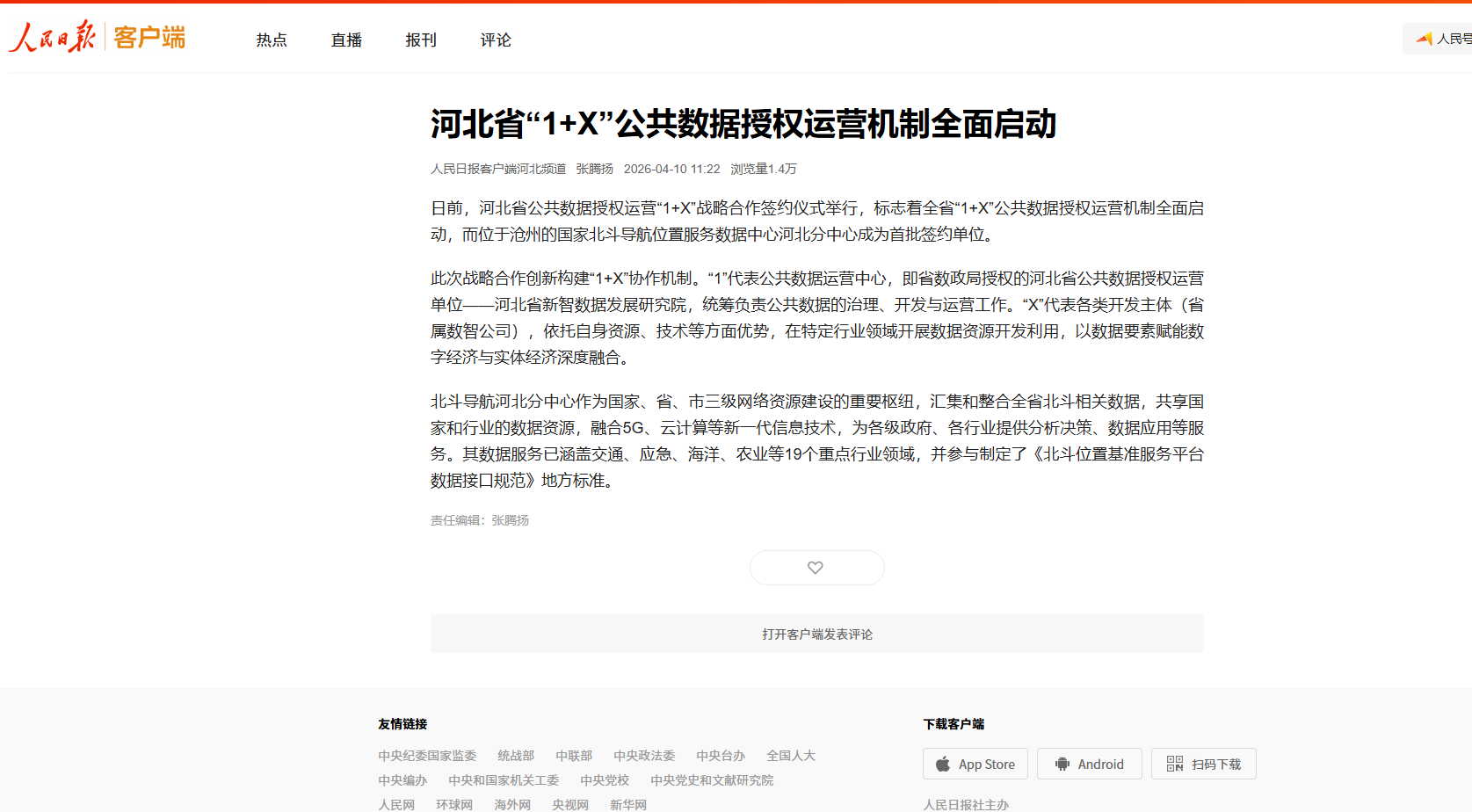Open the 中央党校 friendship link
The image size is (1472, 812).
[x=605, y=779]
